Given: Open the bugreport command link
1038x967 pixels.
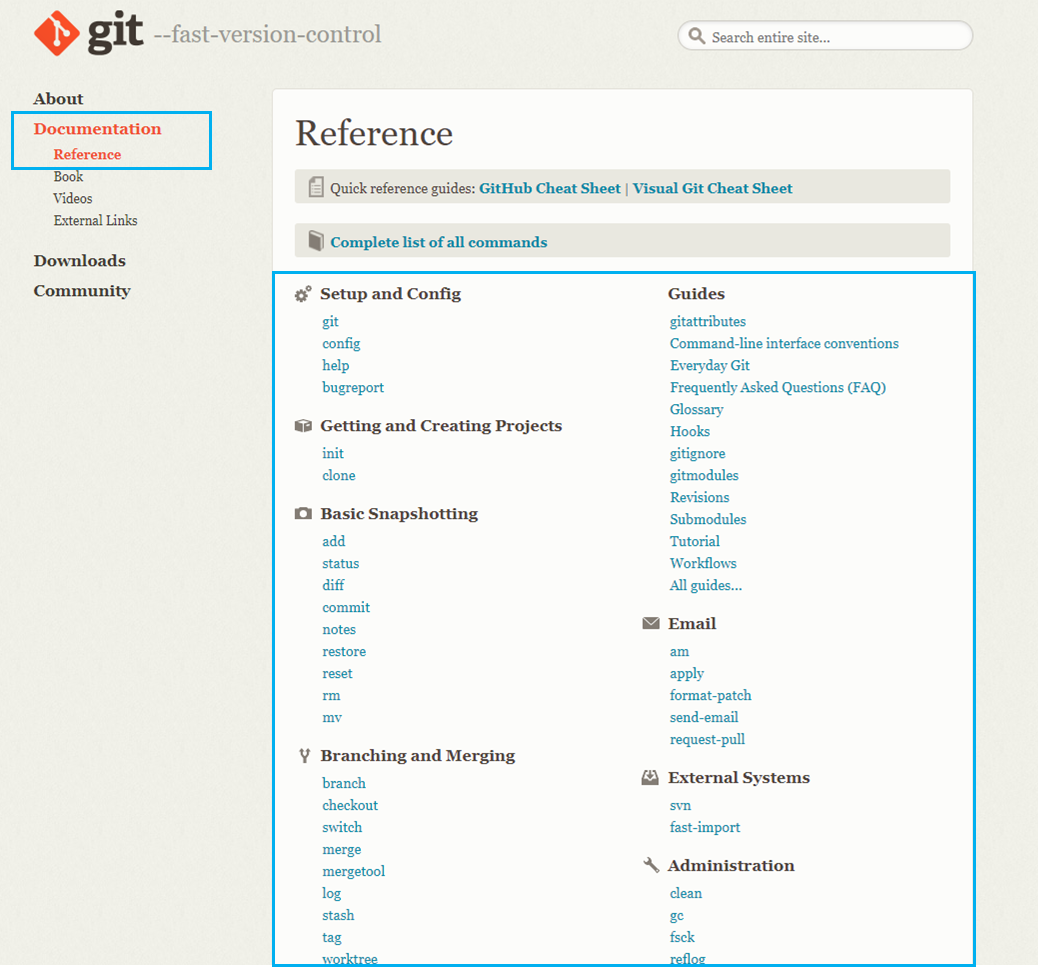Looking at the screenshot, I should tap(353, 388).
